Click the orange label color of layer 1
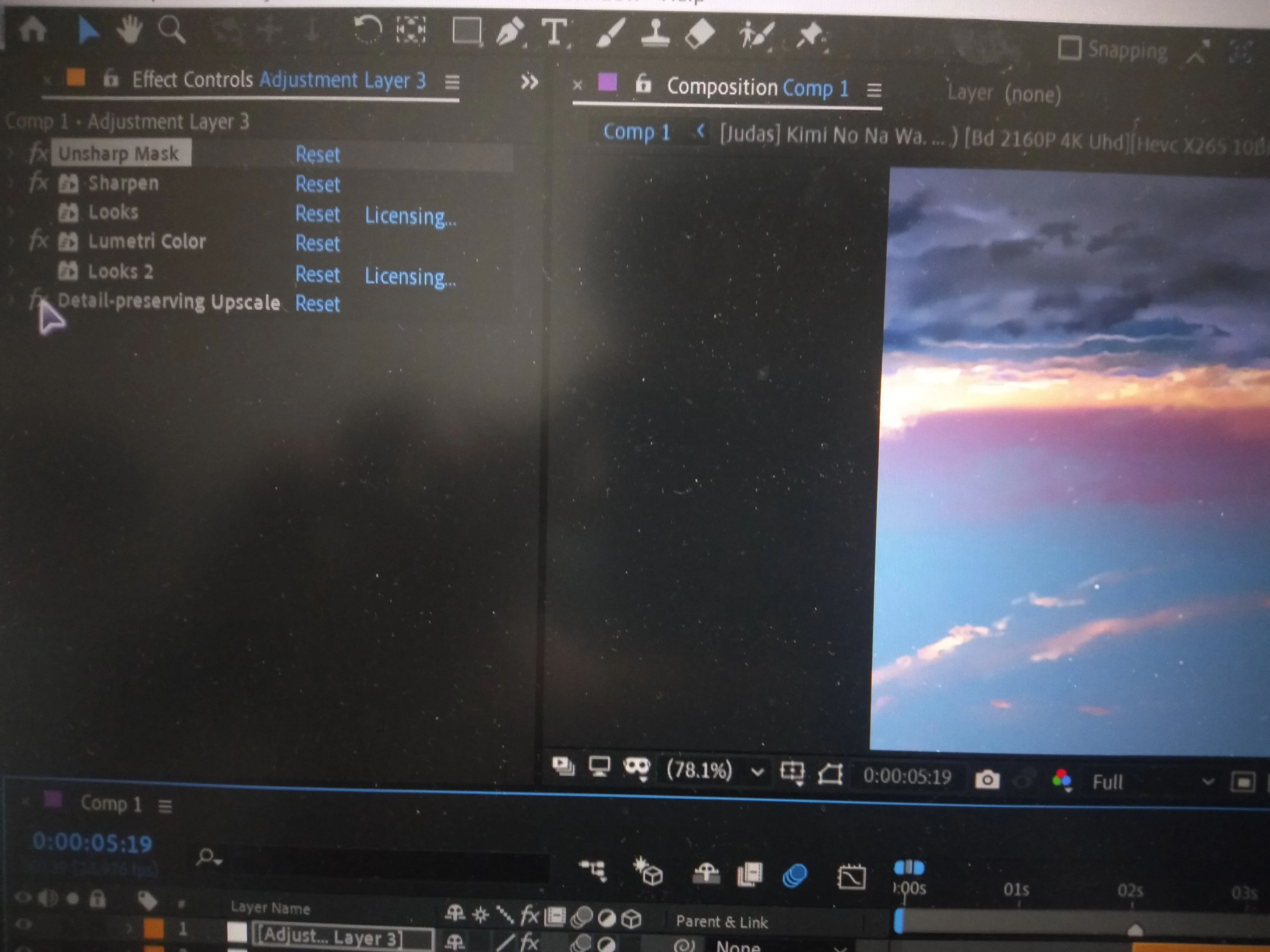Screen dimensions: 1270x952 point(153,929)
